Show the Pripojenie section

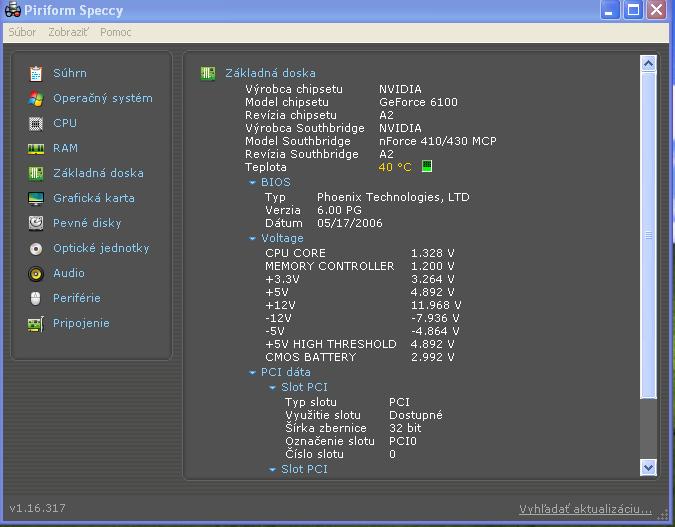[x=81, y=323]
